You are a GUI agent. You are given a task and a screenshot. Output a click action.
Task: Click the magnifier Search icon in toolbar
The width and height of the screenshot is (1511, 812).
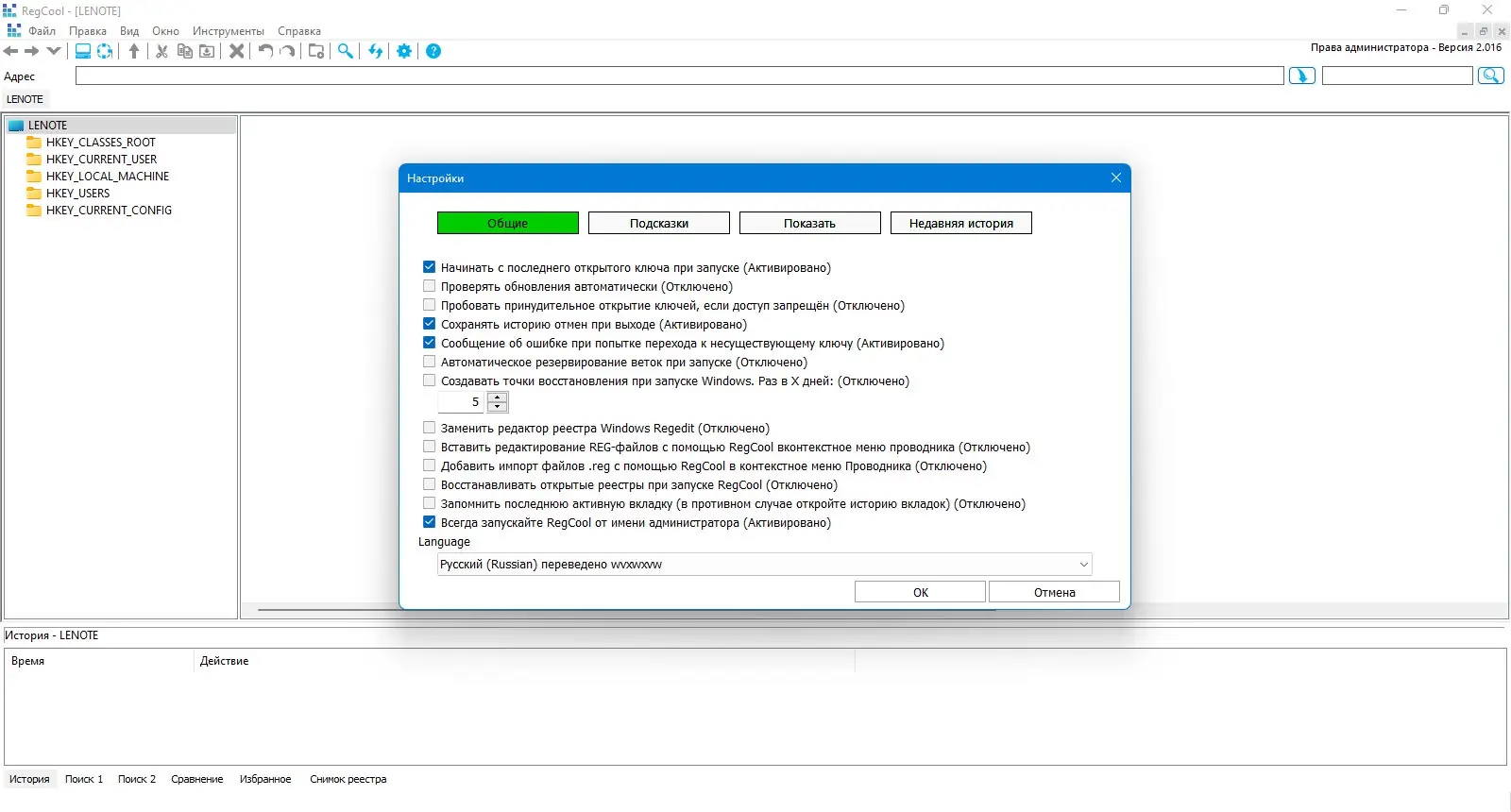click(x=346, y=51)
